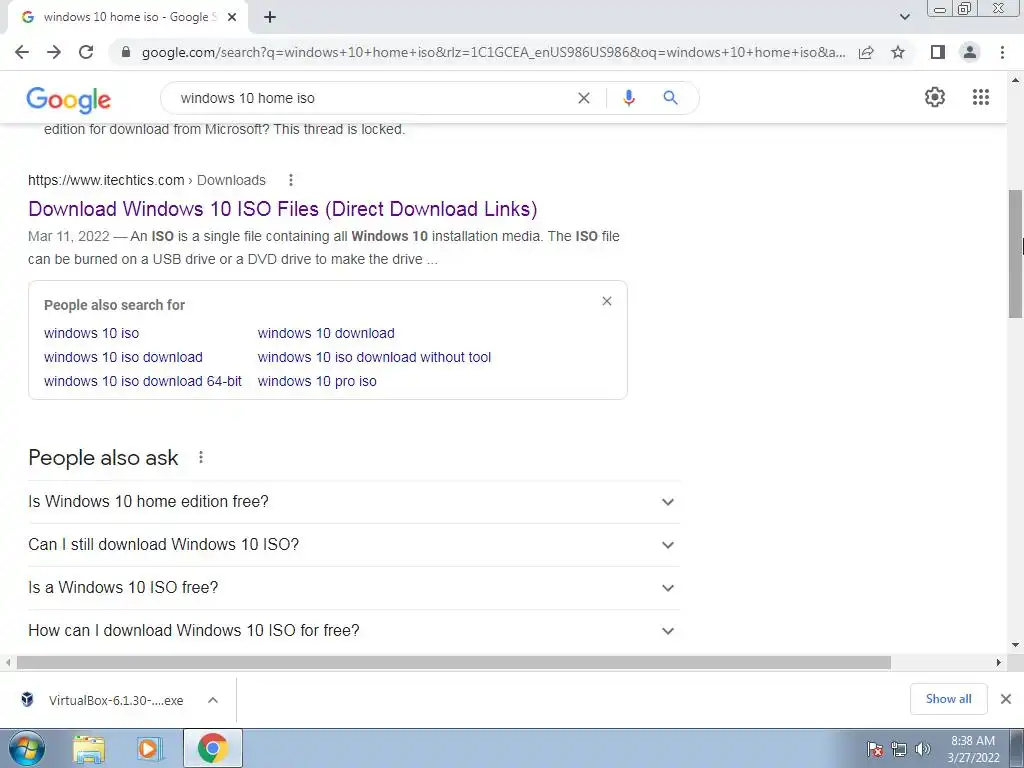
Task: Open a new tab with plus button
Action: click(x=270, y=18)
